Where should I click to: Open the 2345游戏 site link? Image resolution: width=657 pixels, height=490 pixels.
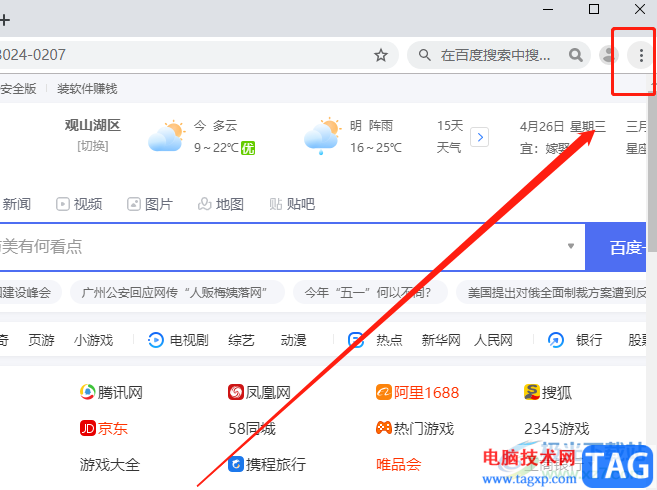[x=556, y=428]
